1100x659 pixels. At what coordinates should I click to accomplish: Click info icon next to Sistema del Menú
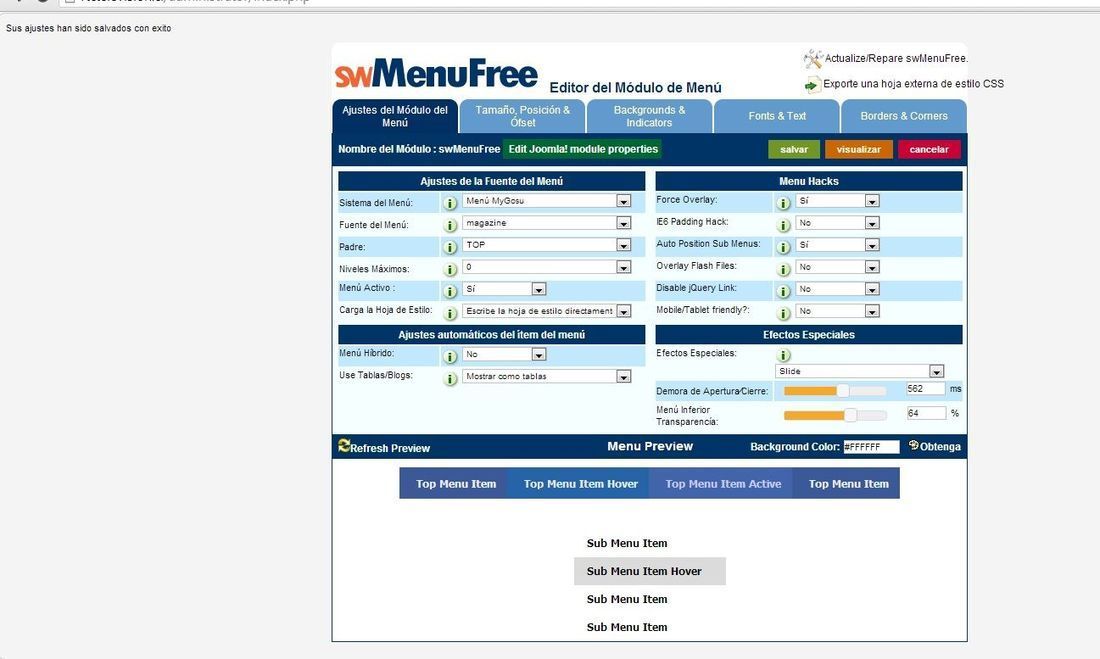450,204
